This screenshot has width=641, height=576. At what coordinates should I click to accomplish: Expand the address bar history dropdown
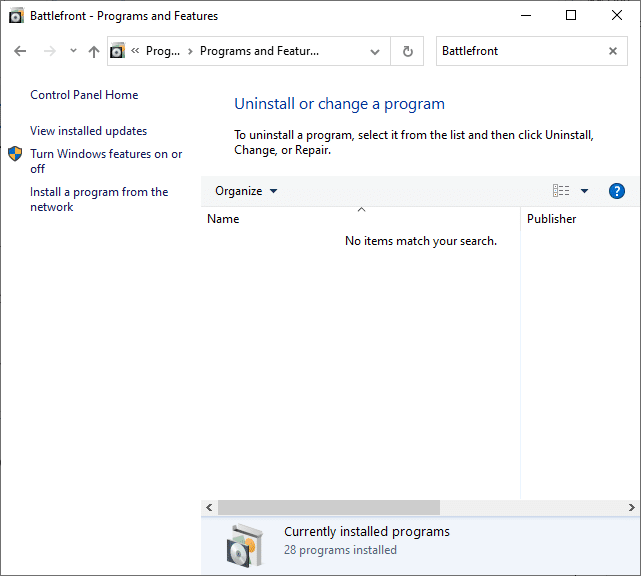point(375,51)
